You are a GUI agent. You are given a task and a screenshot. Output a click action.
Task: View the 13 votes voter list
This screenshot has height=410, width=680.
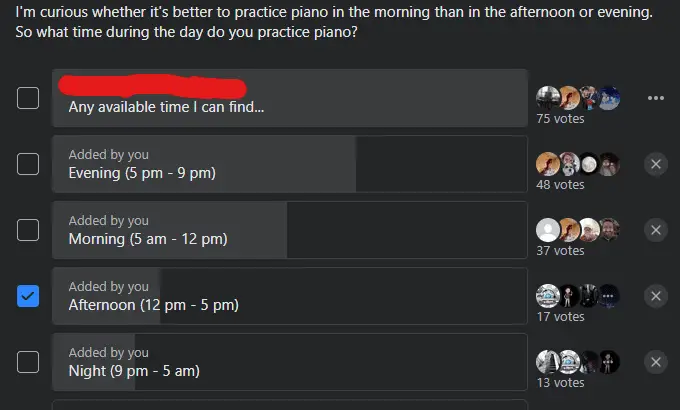coord(560,383)
